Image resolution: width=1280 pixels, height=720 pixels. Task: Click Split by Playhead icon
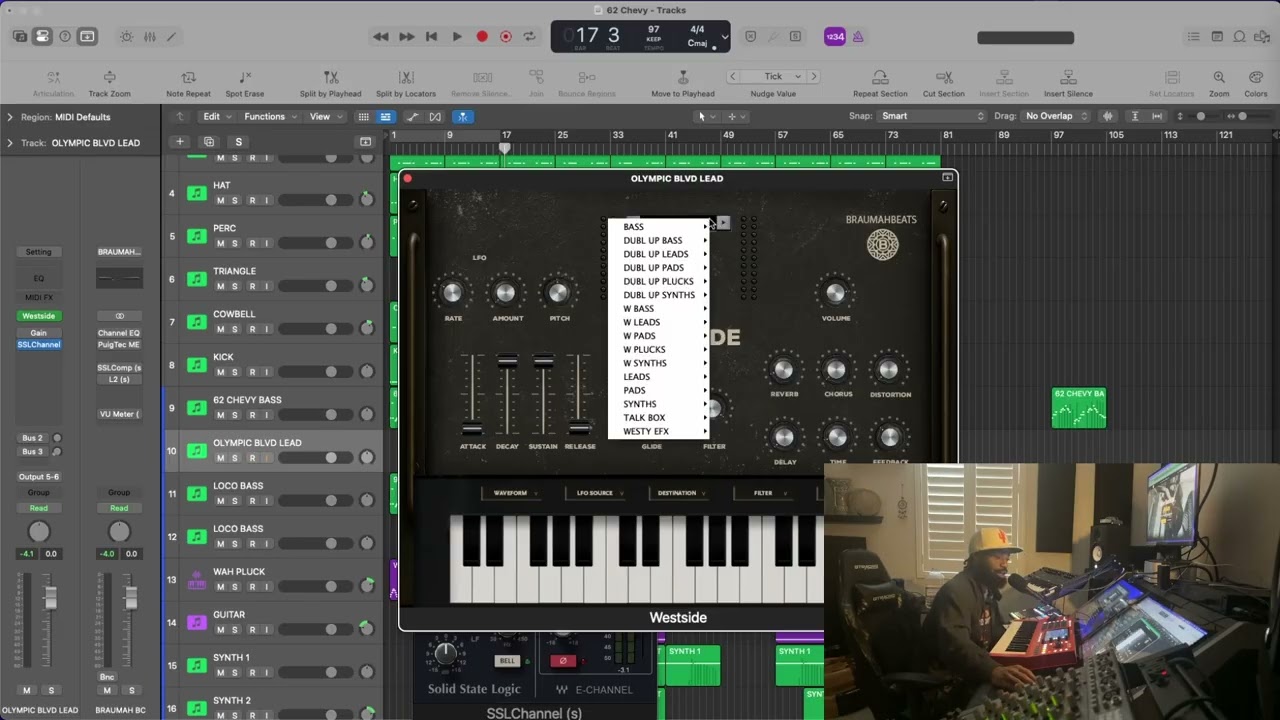(x=331, y=77)
